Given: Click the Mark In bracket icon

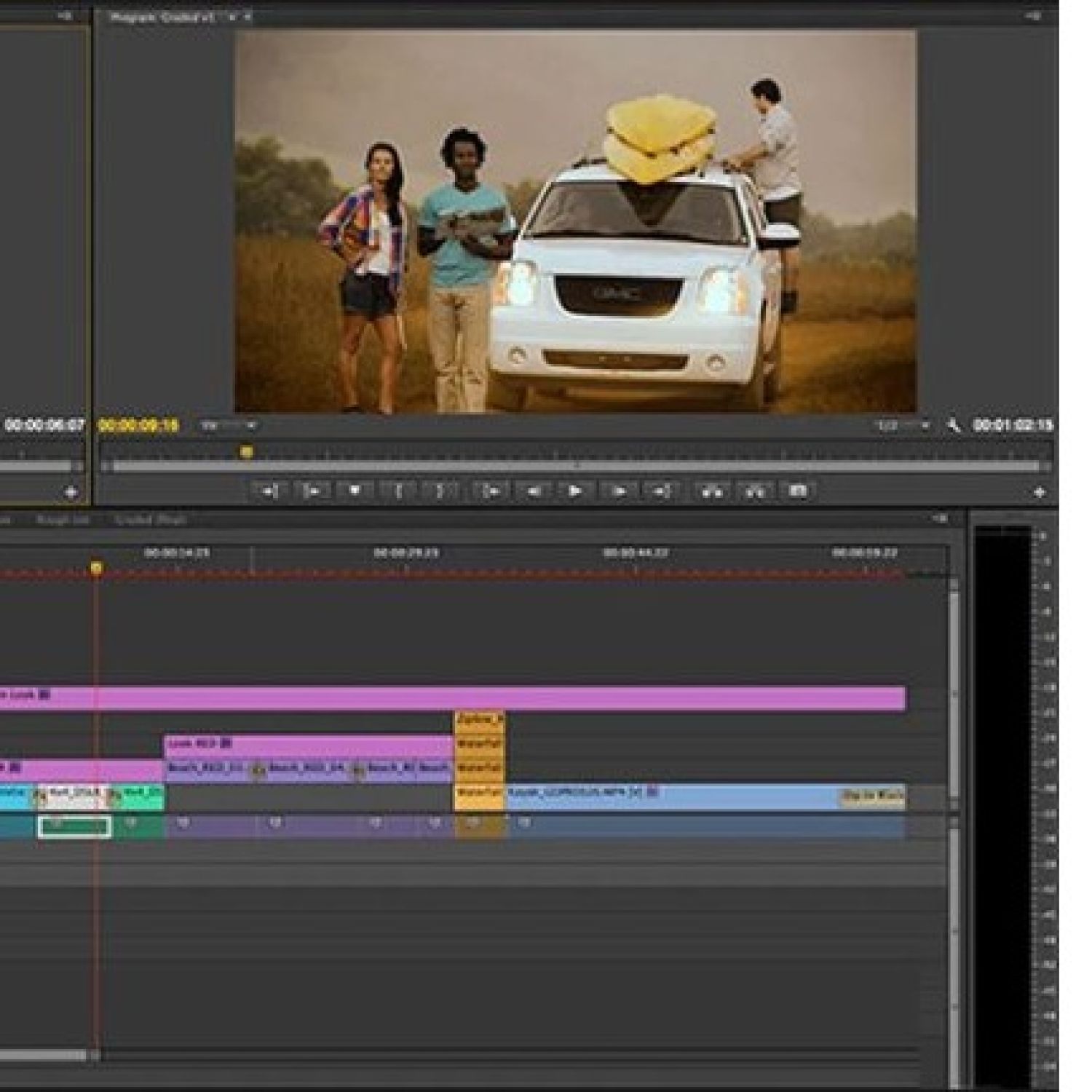Looking at the screenshot, I should pyautogui.click(x=398, y=491).
